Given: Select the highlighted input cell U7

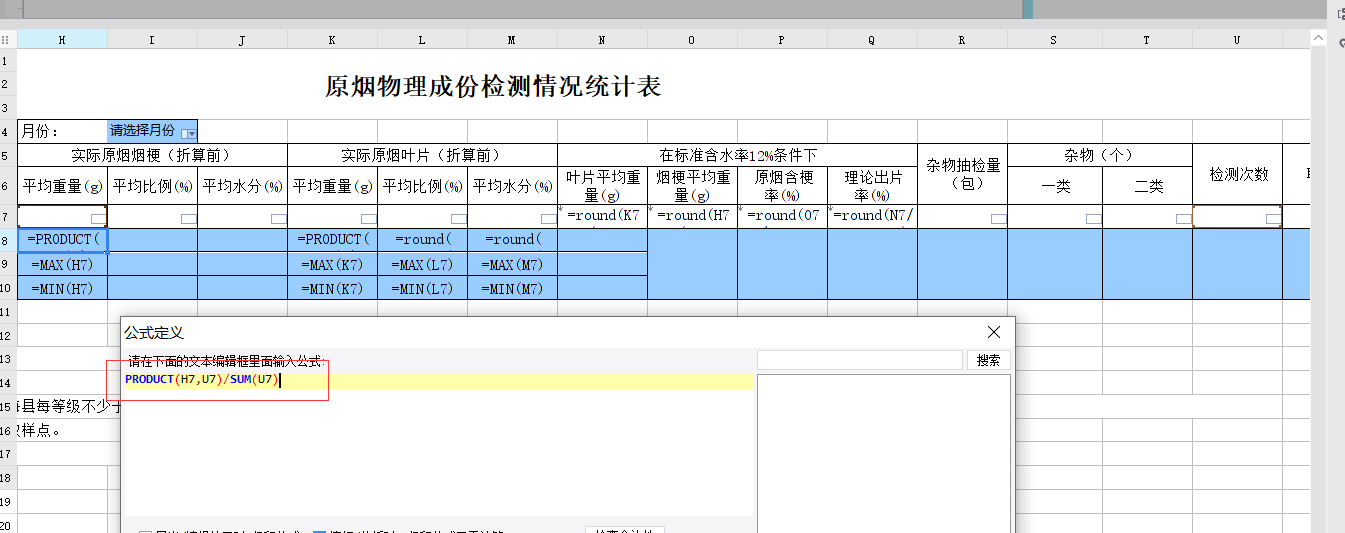Looking at the screenshot, I should [1238, 216].
